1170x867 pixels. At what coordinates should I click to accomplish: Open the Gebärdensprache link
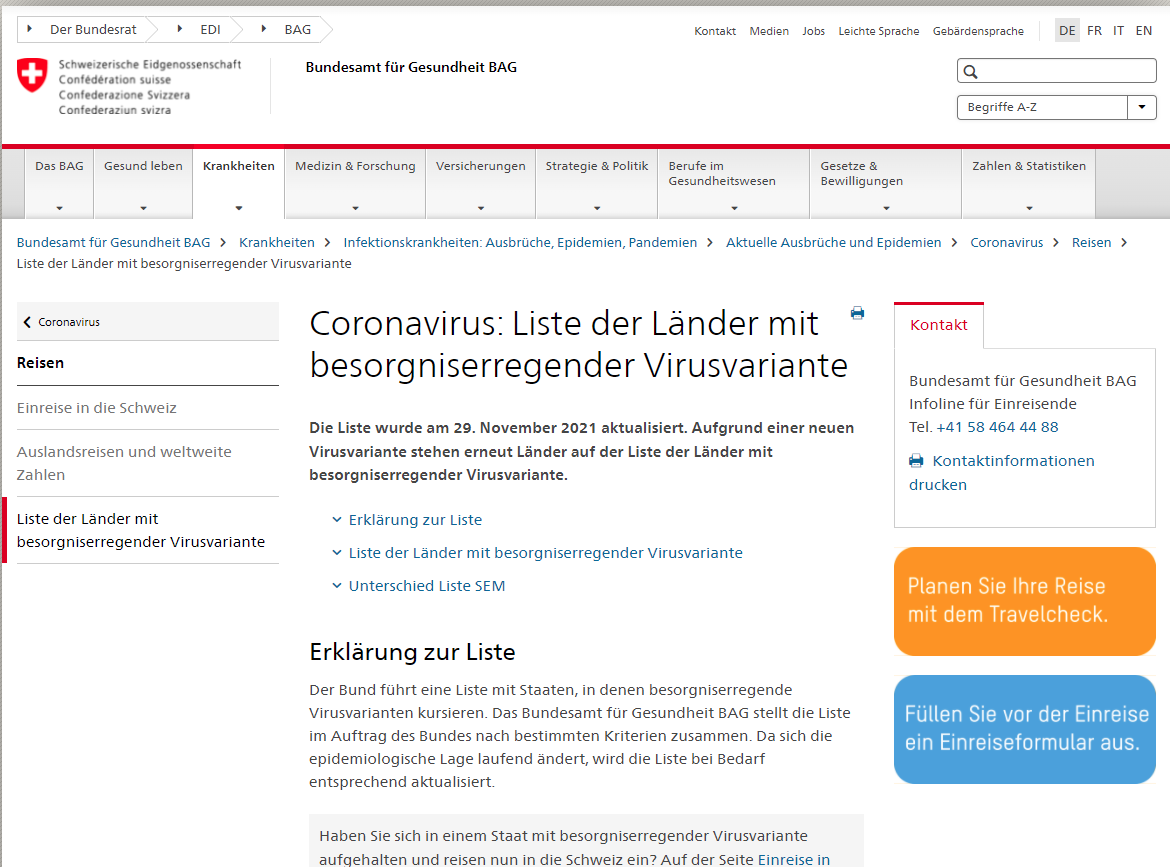click(x=978, y=31)
